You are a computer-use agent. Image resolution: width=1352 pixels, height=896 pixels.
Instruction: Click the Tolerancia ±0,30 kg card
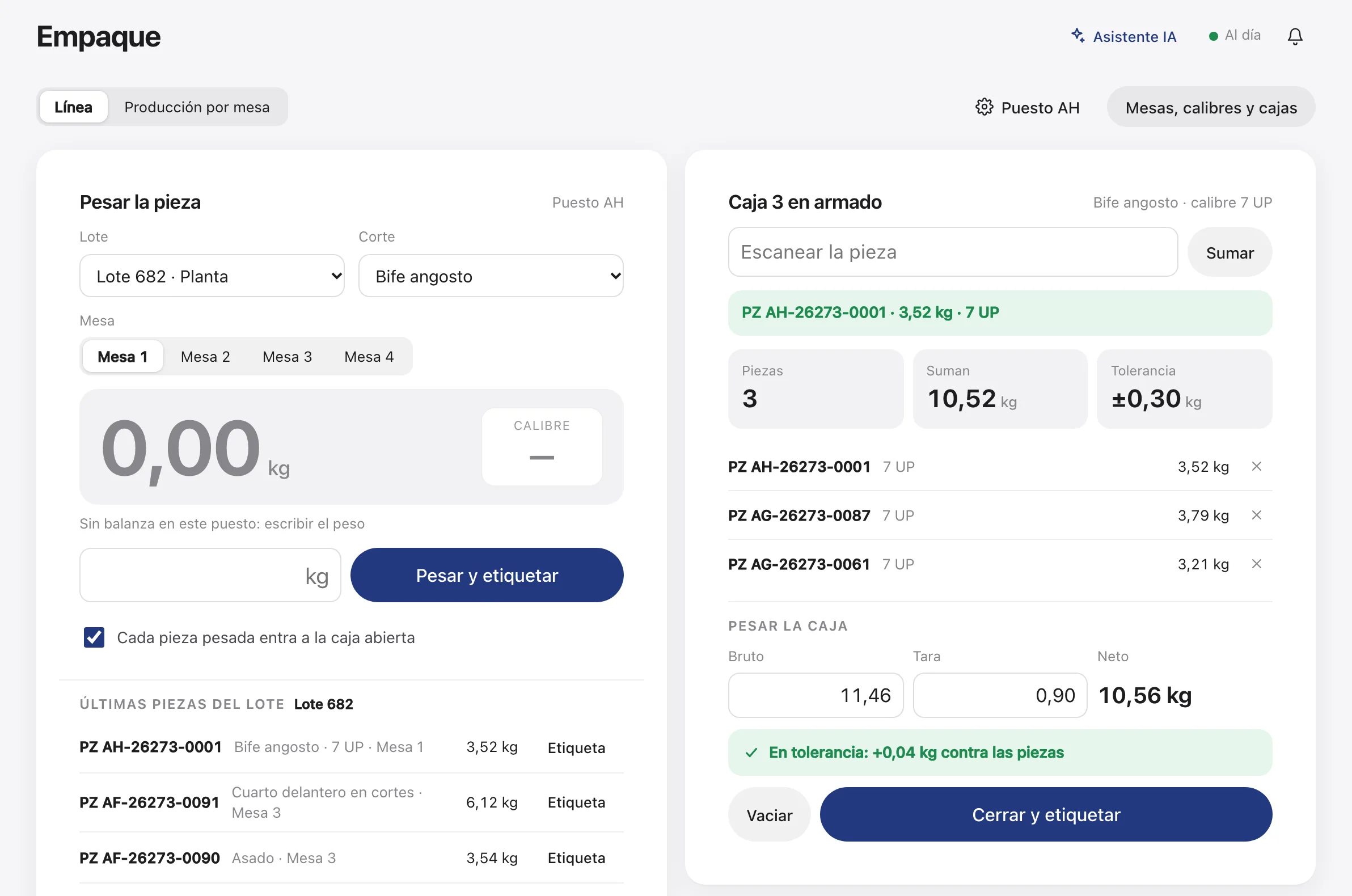tap(1184, 388)
